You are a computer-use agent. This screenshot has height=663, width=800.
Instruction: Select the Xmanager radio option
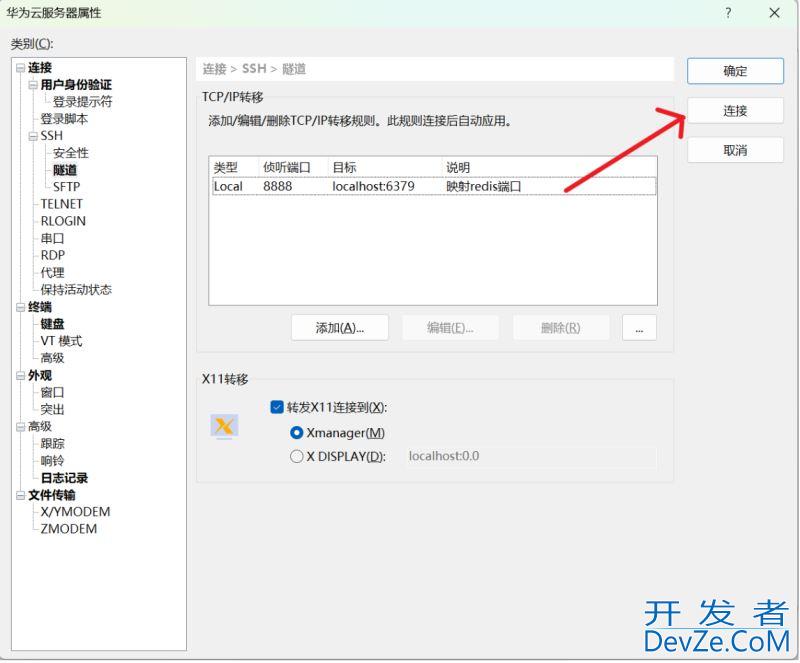(296, 433)
